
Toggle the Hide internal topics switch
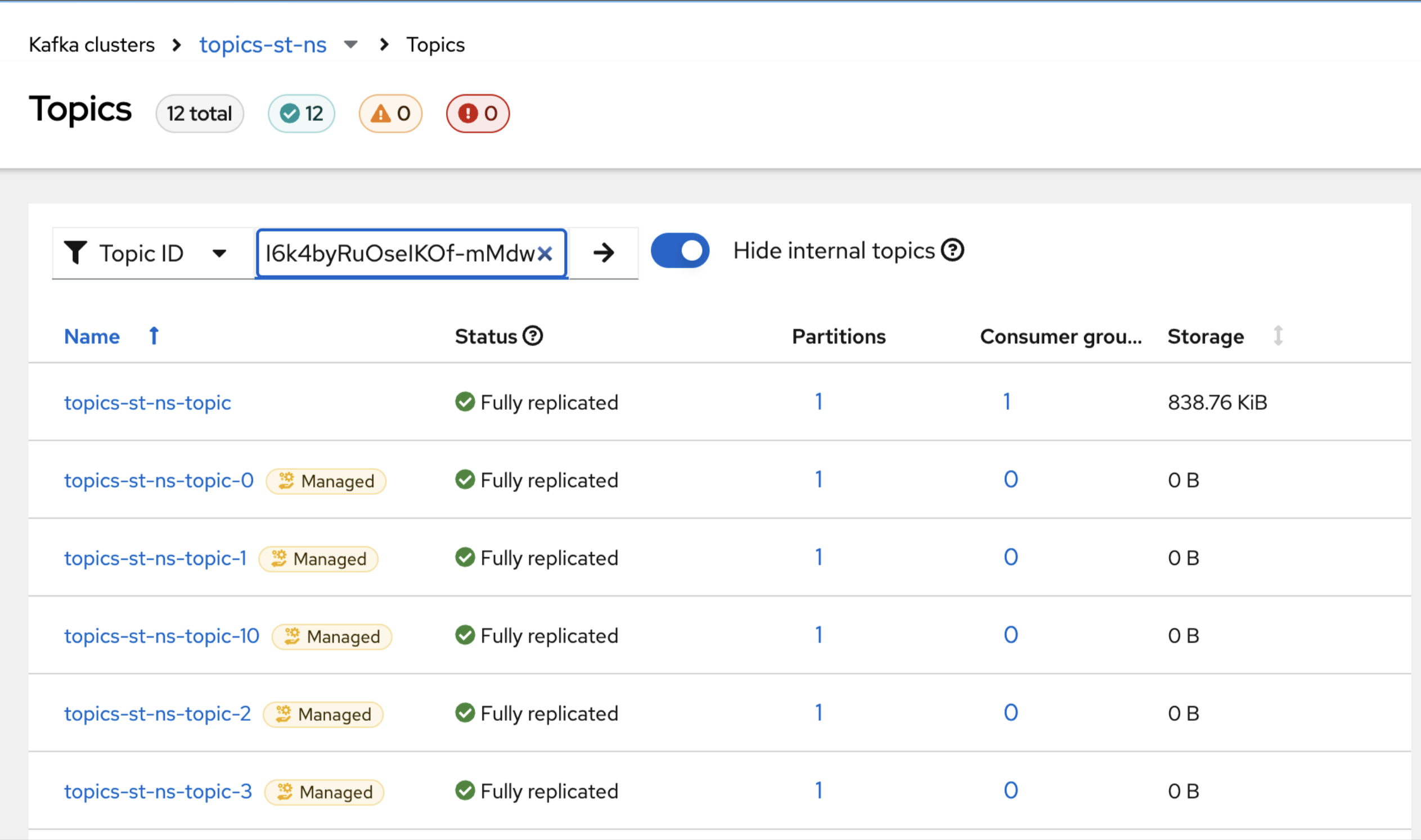pyautogui.click(x=680, y=251)
